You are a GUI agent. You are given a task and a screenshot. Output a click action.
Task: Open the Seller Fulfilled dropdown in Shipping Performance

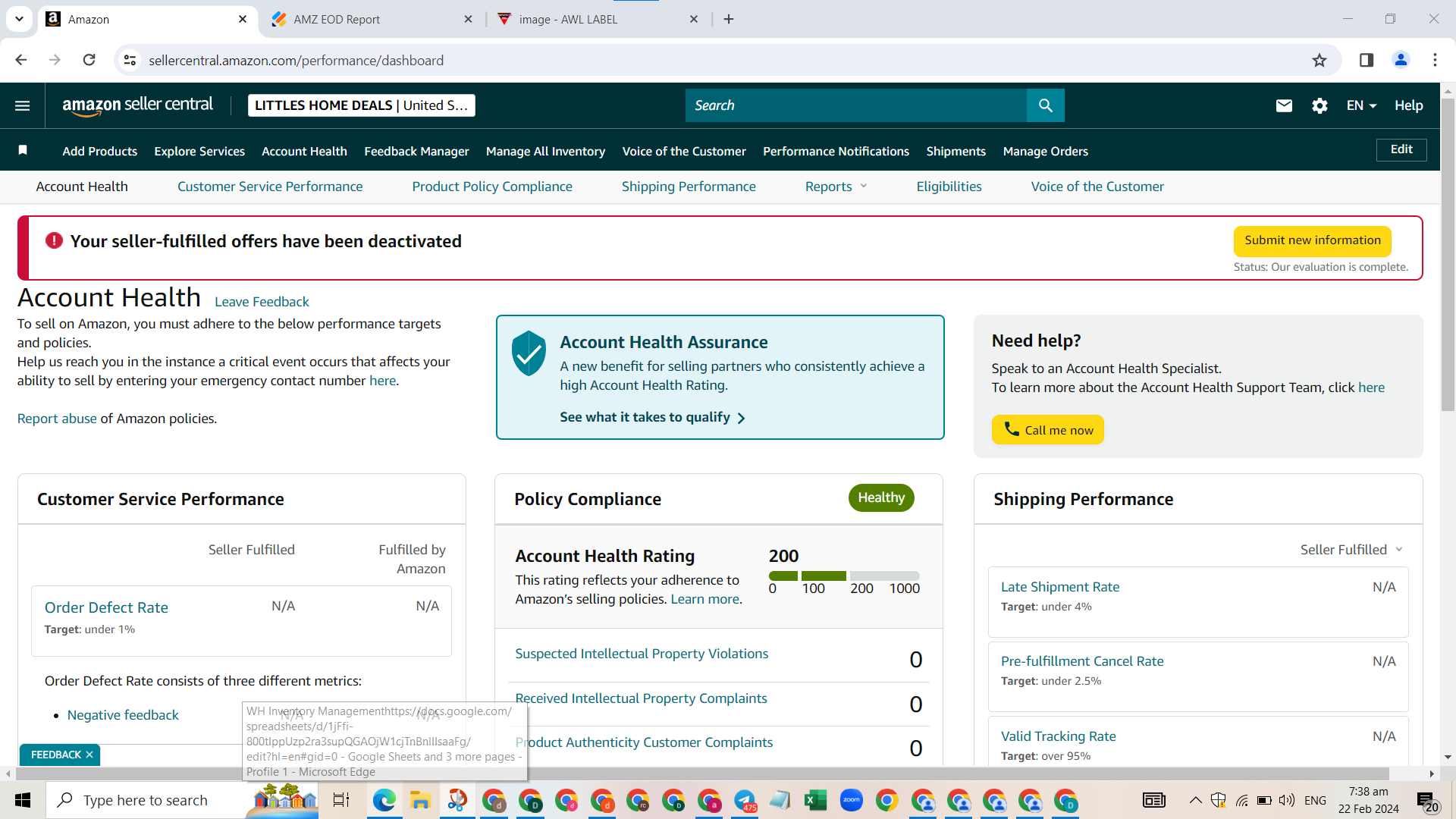tap(1351, 550)
